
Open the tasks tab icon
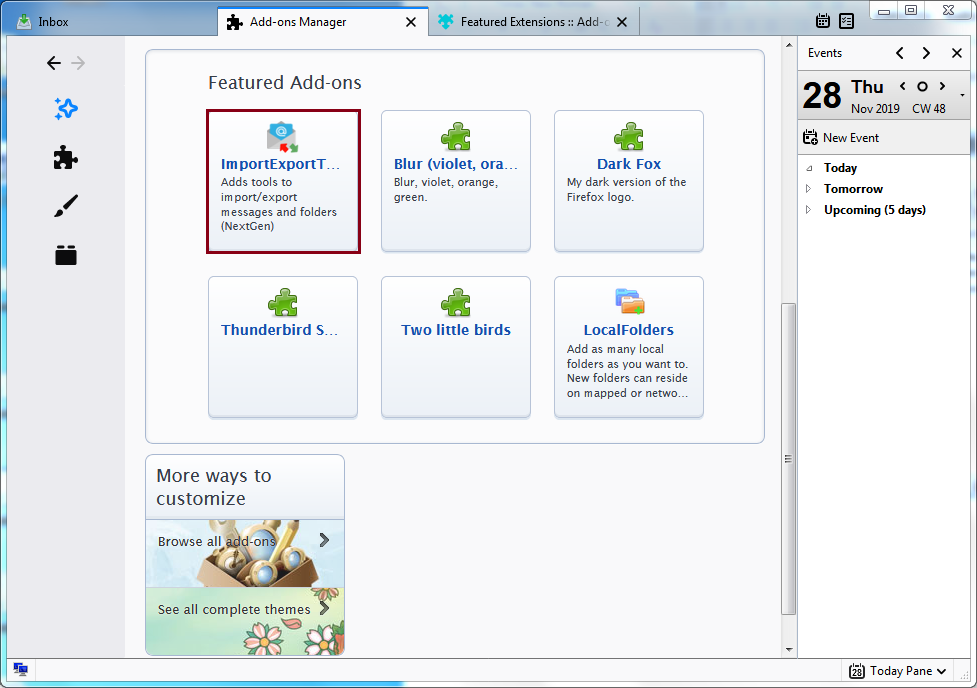[x=846, y=21]
